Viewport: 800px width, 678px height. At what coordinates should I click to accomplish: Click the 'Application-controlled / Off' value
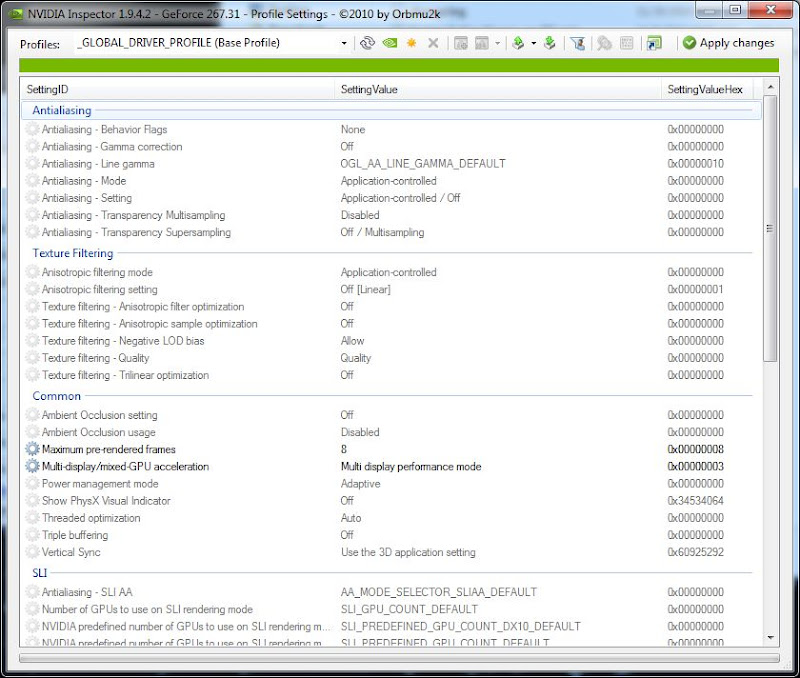coord(401,198)
